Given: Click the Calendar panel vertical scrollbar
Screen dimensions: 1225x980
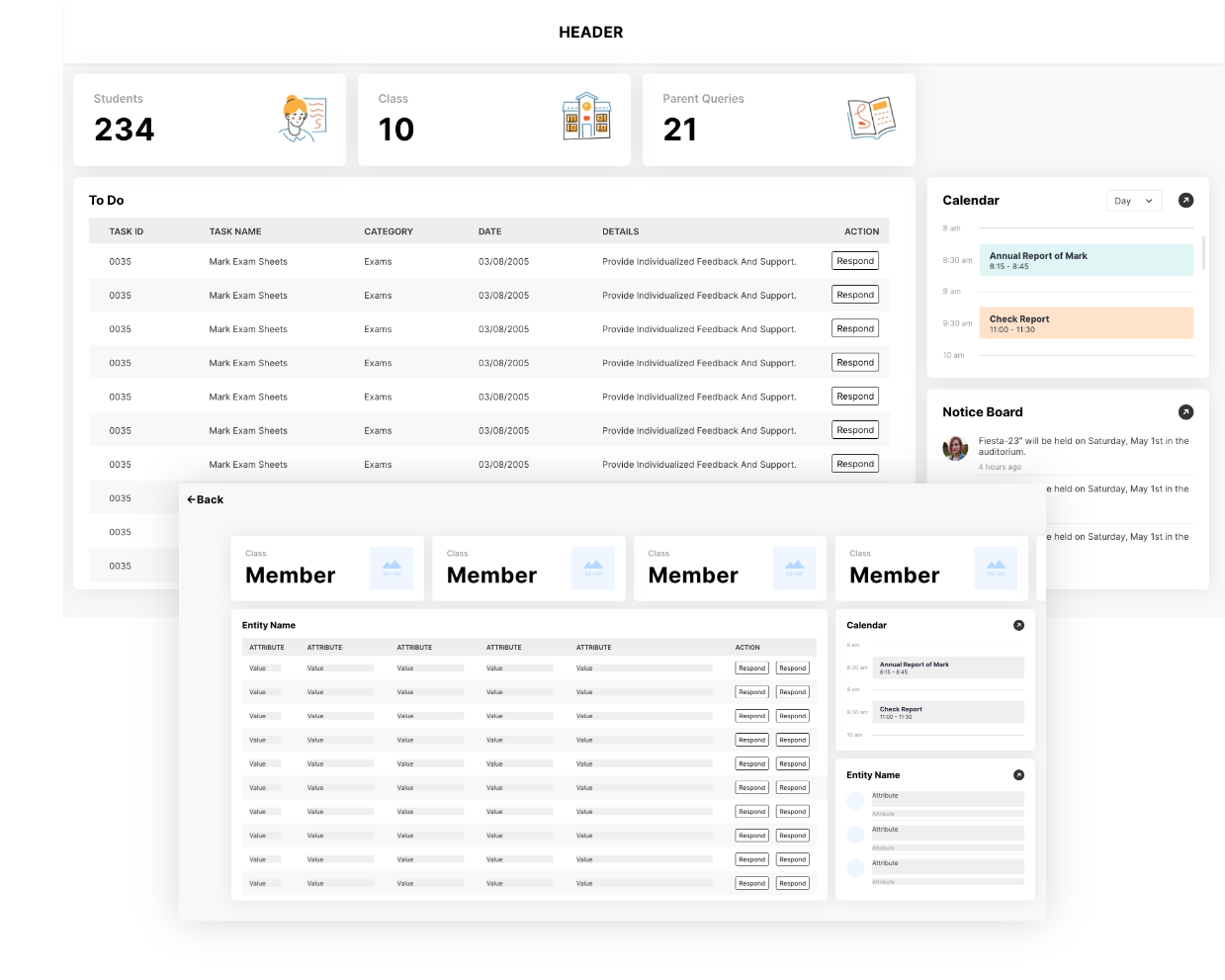Looking at the screenshot, I should point(1203,252).
